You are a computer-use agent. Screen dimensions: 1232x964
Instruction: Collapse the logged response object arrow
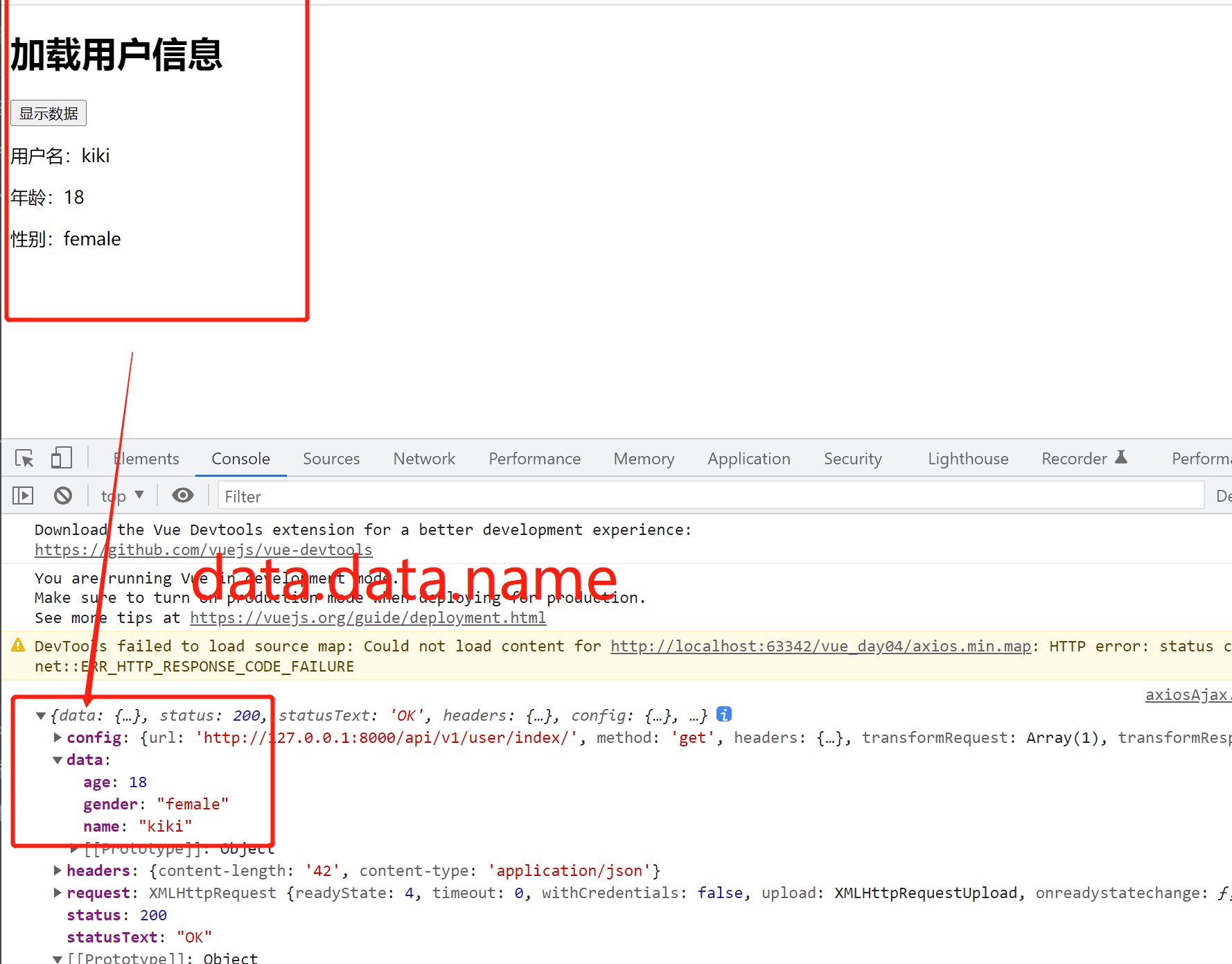pos(41,716)
